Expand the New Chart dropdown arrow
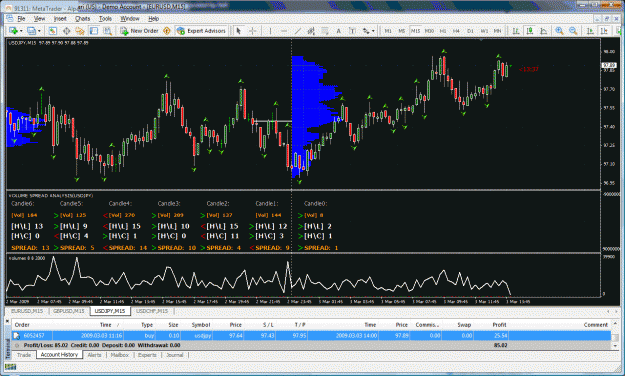Screen dimensions: 625x376 pyautogui.click(x=20, y=31)
